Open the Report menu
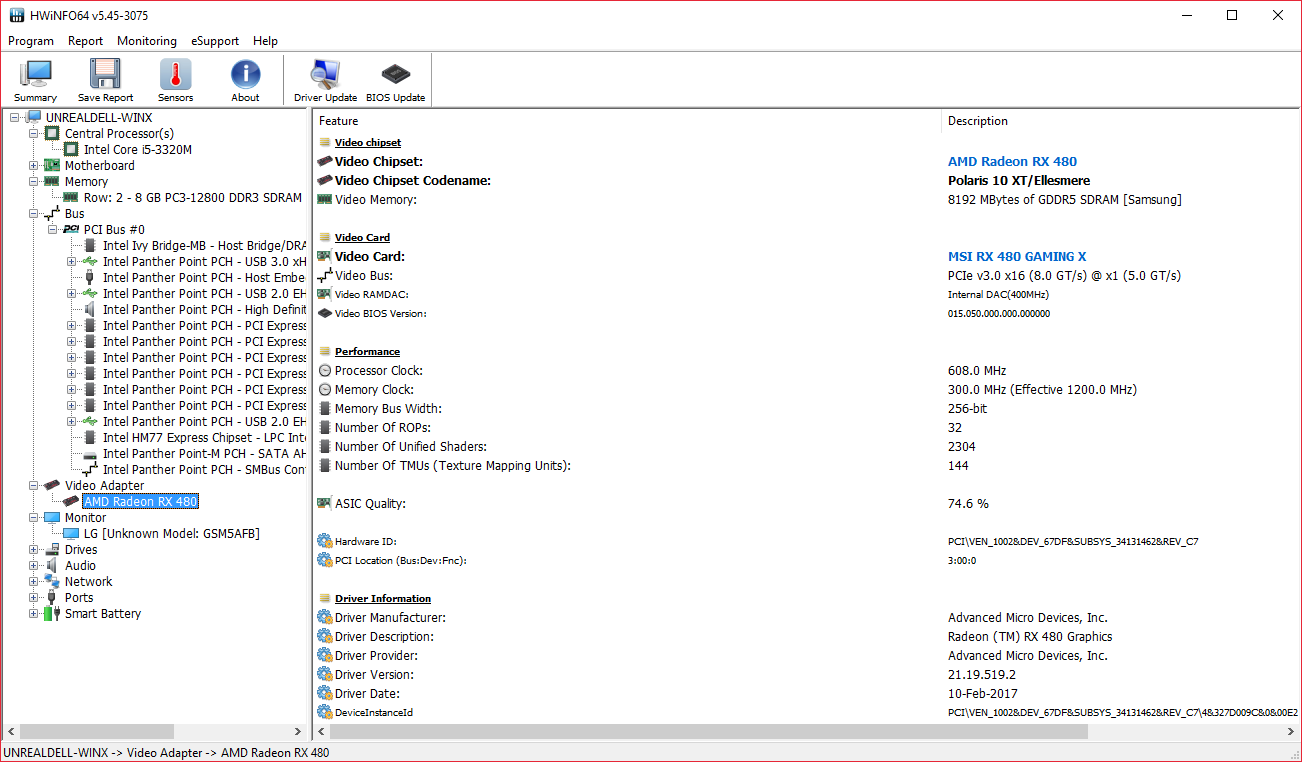This screenshot has height=762, width=1302. pos(85,41)
